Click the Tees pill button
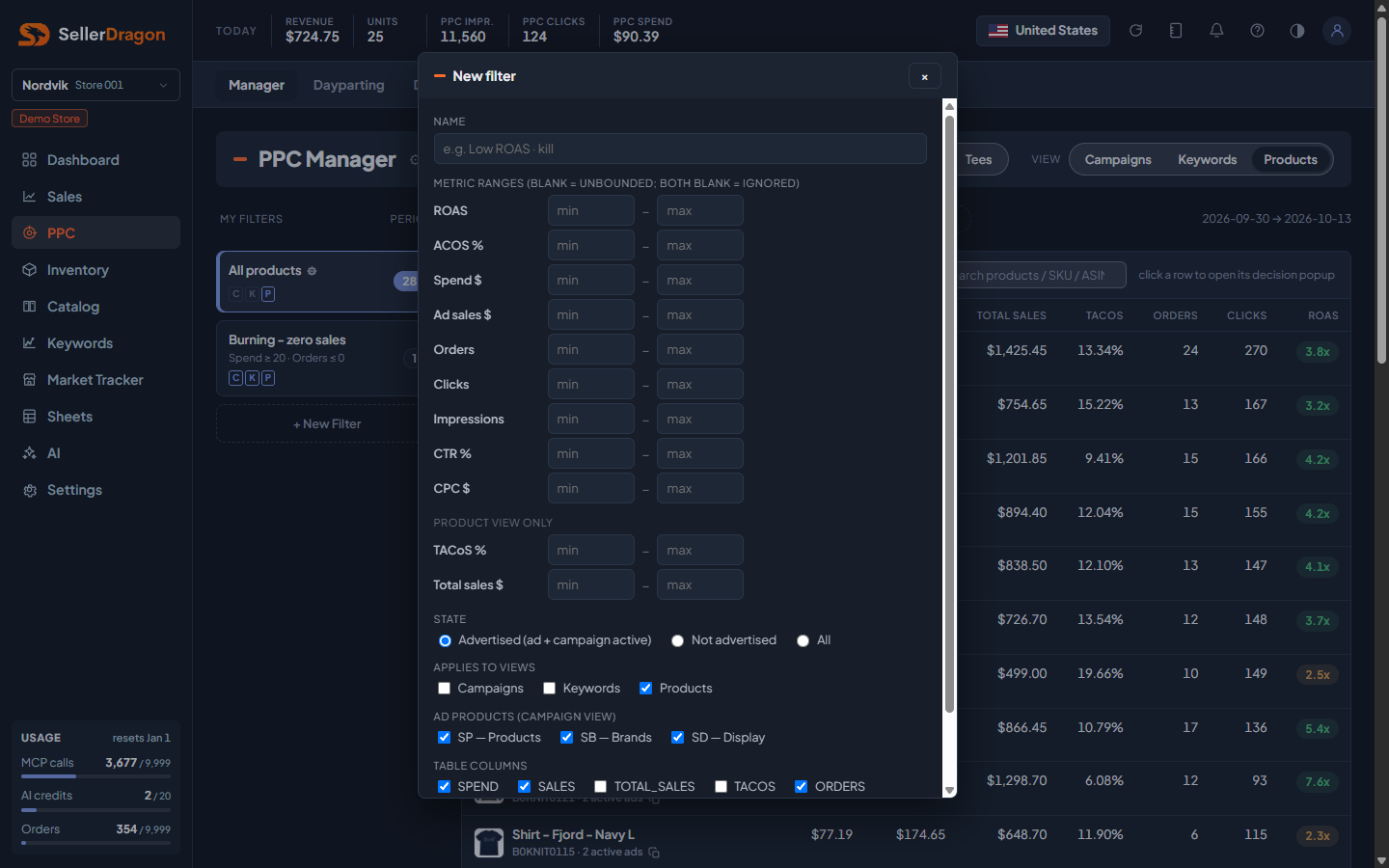This screenshot has height=868, width=1389. 979,160
